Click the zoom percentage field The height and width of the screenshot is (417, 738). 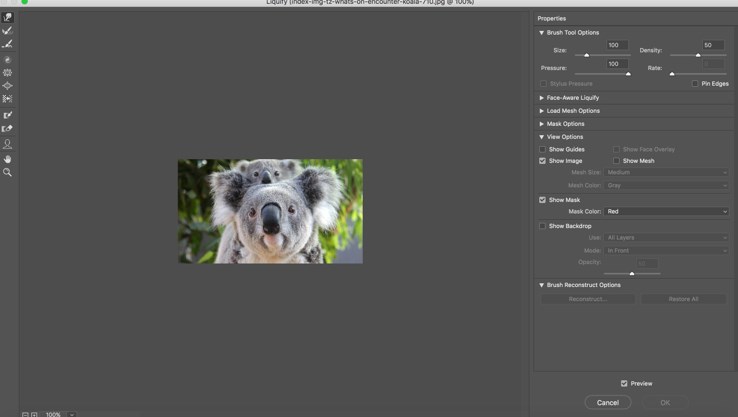pos(53,414)
